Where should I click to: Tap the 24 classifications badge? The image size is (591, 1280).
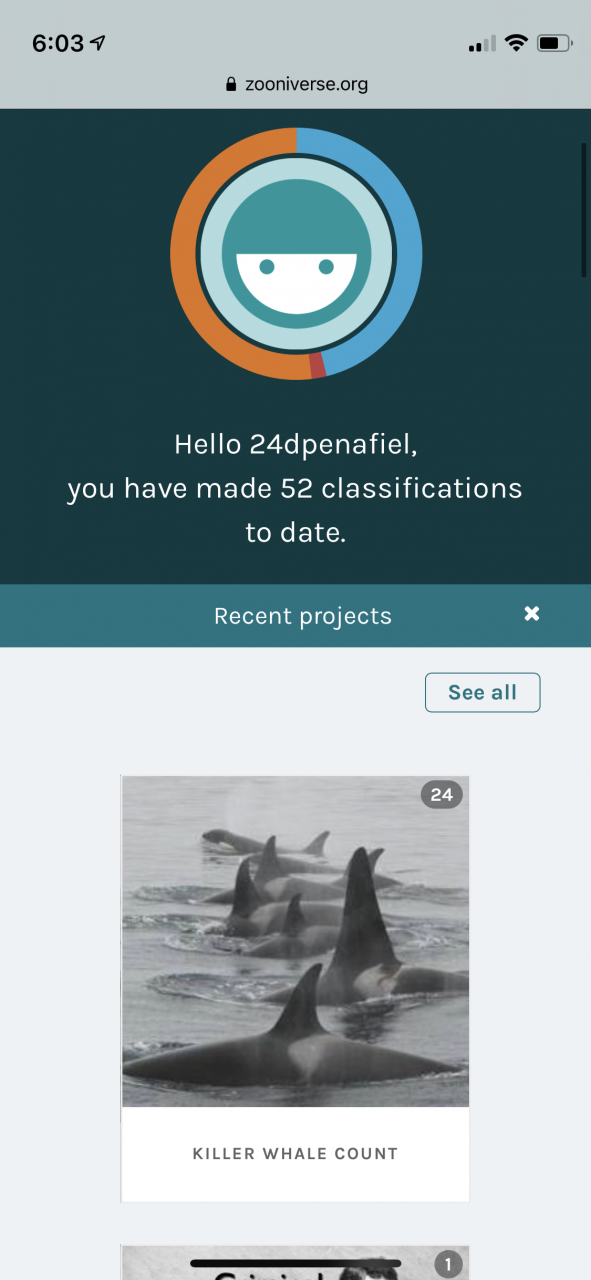(x=442, y=795)
